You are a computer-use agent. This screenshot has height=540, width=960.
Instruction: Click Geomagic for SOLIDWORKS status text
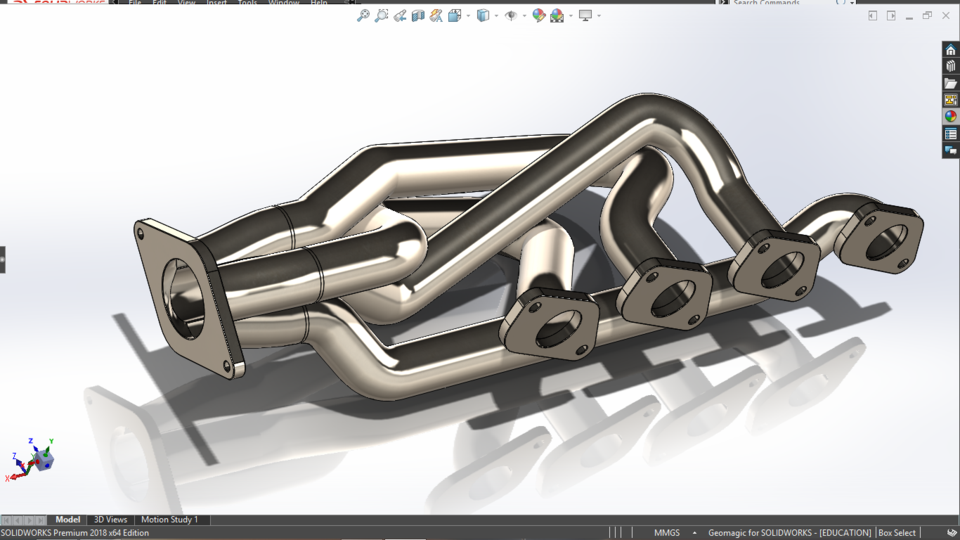click(x=790, y=533)
